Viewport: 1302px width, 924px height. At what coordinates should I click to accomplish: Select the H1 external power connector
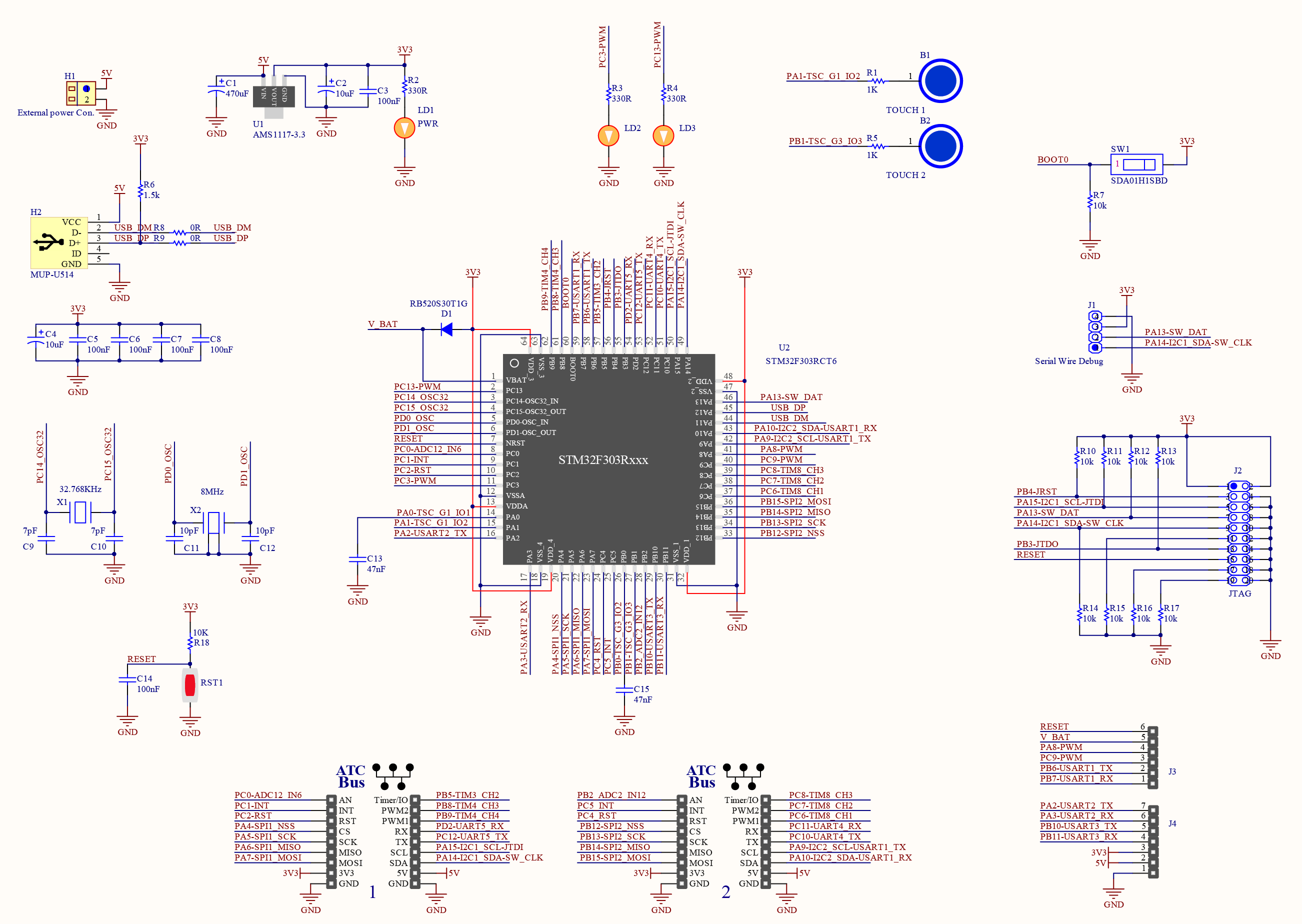(81, 93)
